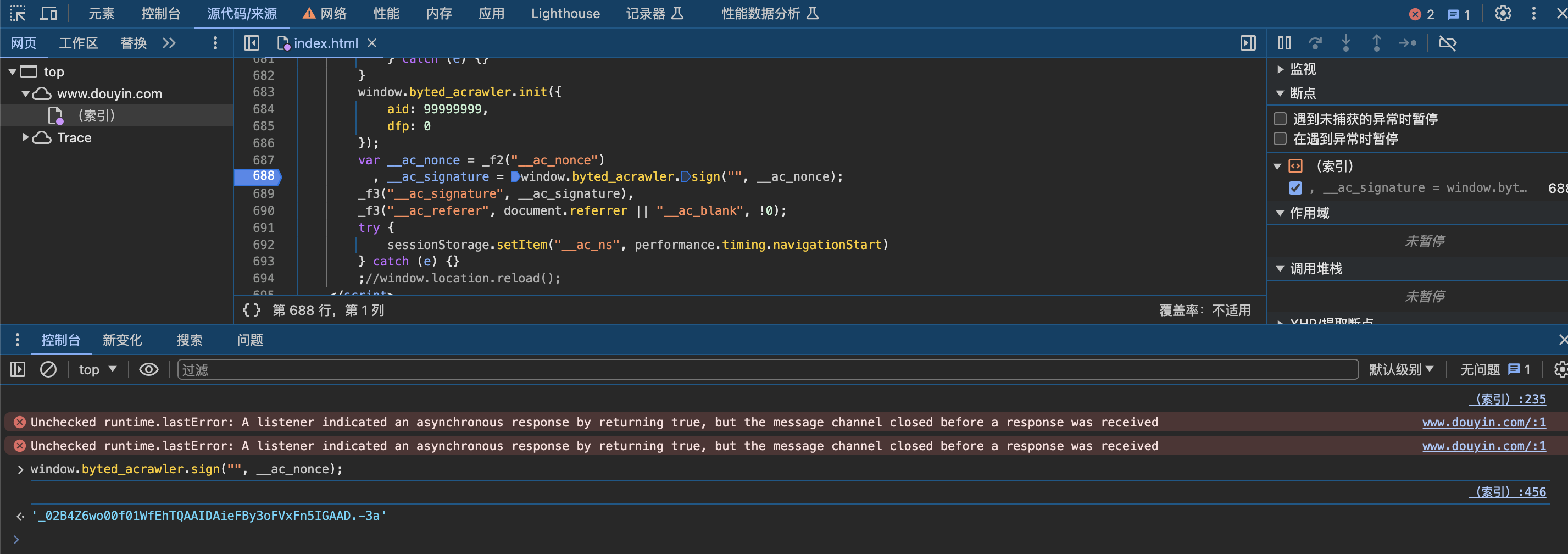Click the step over next function call icon
The height and width of the screenshot is (554, 1568).
click(1316, 43)
